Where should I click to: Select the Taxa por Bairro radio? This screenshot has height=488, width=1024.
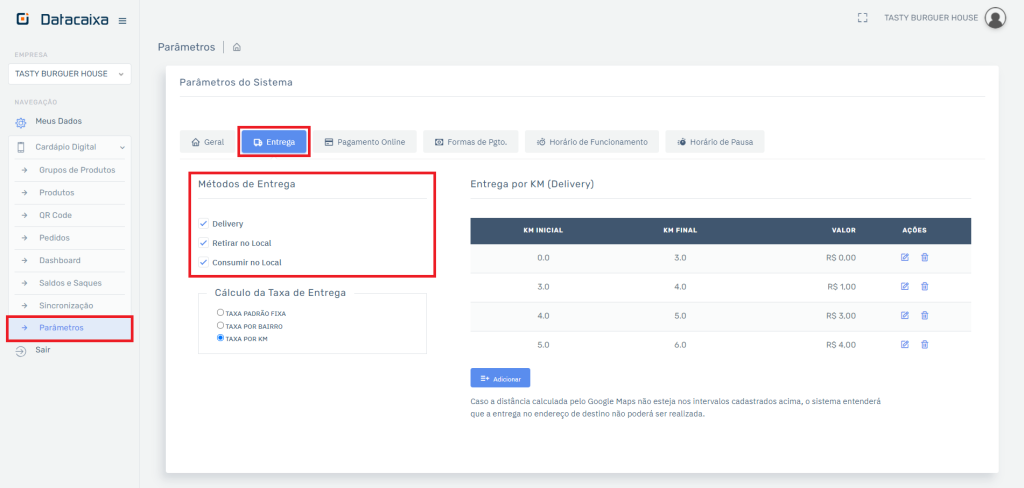coord(220,325)
